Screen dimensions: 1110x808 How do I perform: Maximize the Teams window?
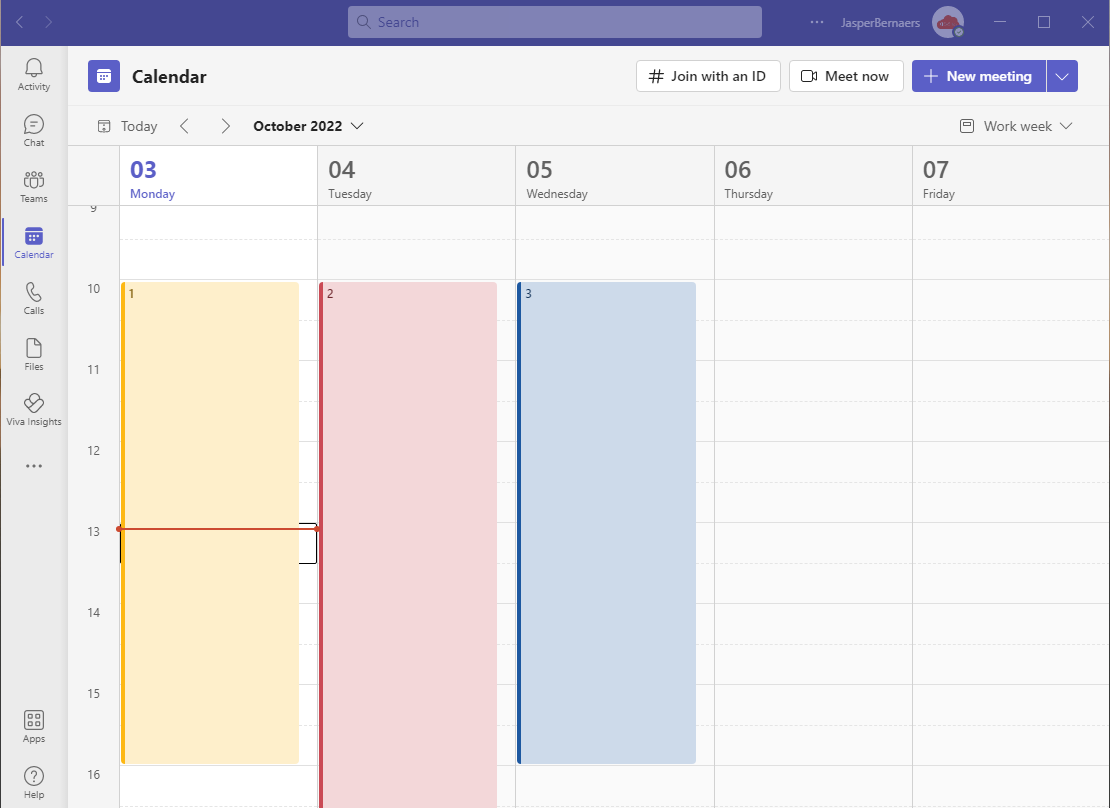1043,22
